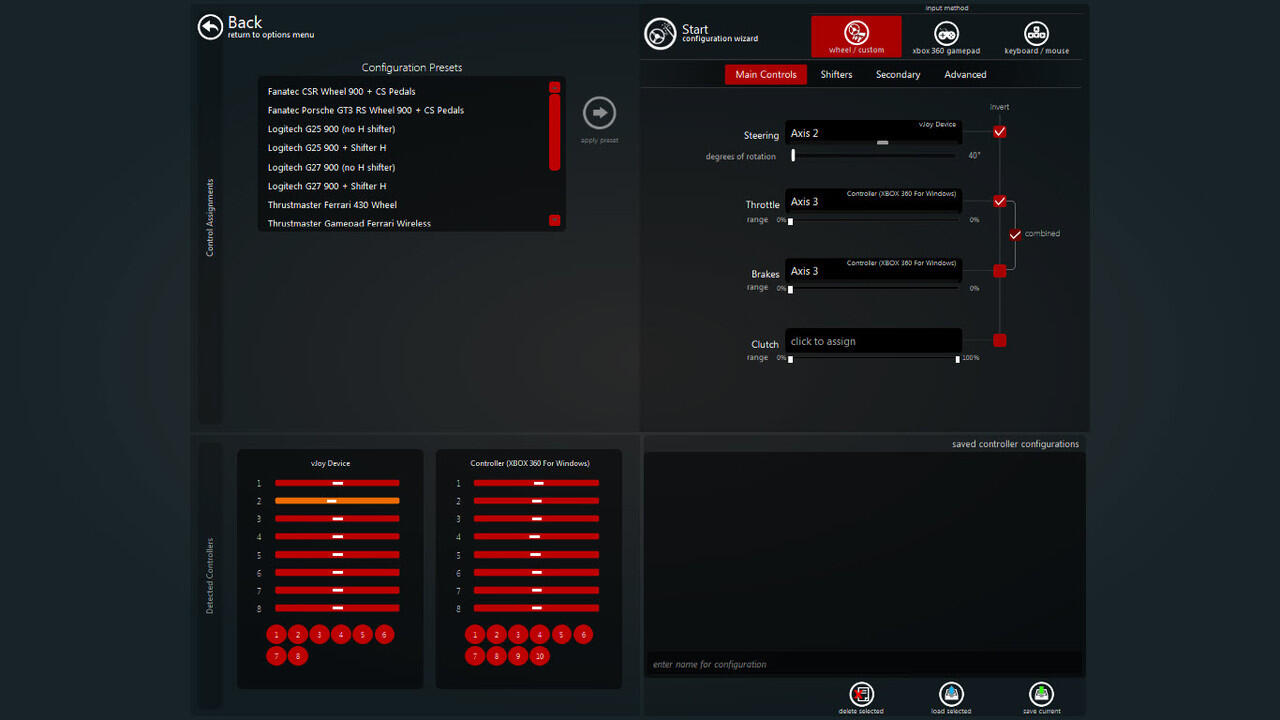Select 'Logitech G25 900 + Shifter H' preset
Screen dimensions: 1280x720
(x=327, y=148)
